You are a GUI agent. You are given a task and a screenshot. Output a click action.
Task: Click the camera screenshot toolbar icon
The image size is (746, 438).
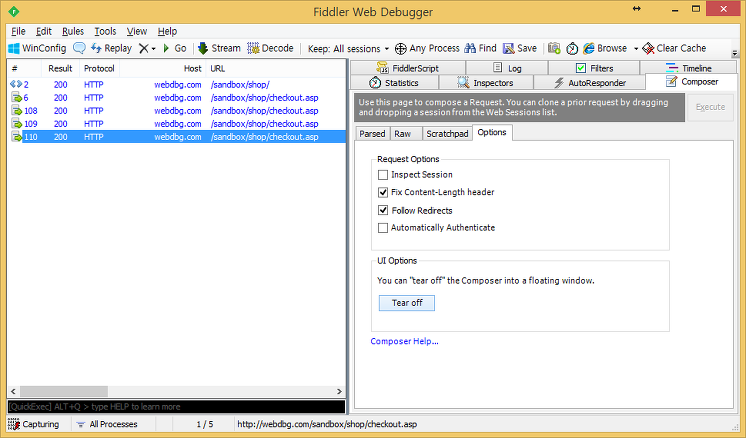pyautogui.click(x=554, y=48)
